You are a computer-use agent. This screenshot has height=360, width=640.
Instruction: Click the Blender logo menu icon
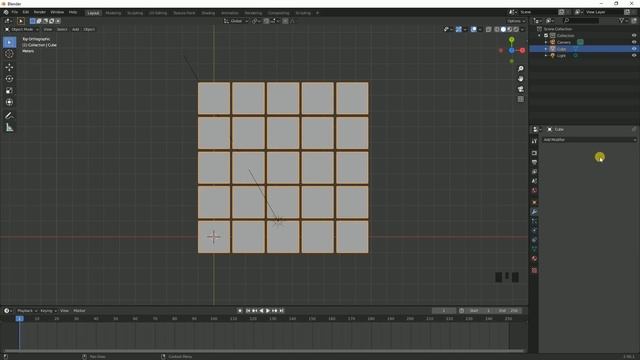coord(6,12)
